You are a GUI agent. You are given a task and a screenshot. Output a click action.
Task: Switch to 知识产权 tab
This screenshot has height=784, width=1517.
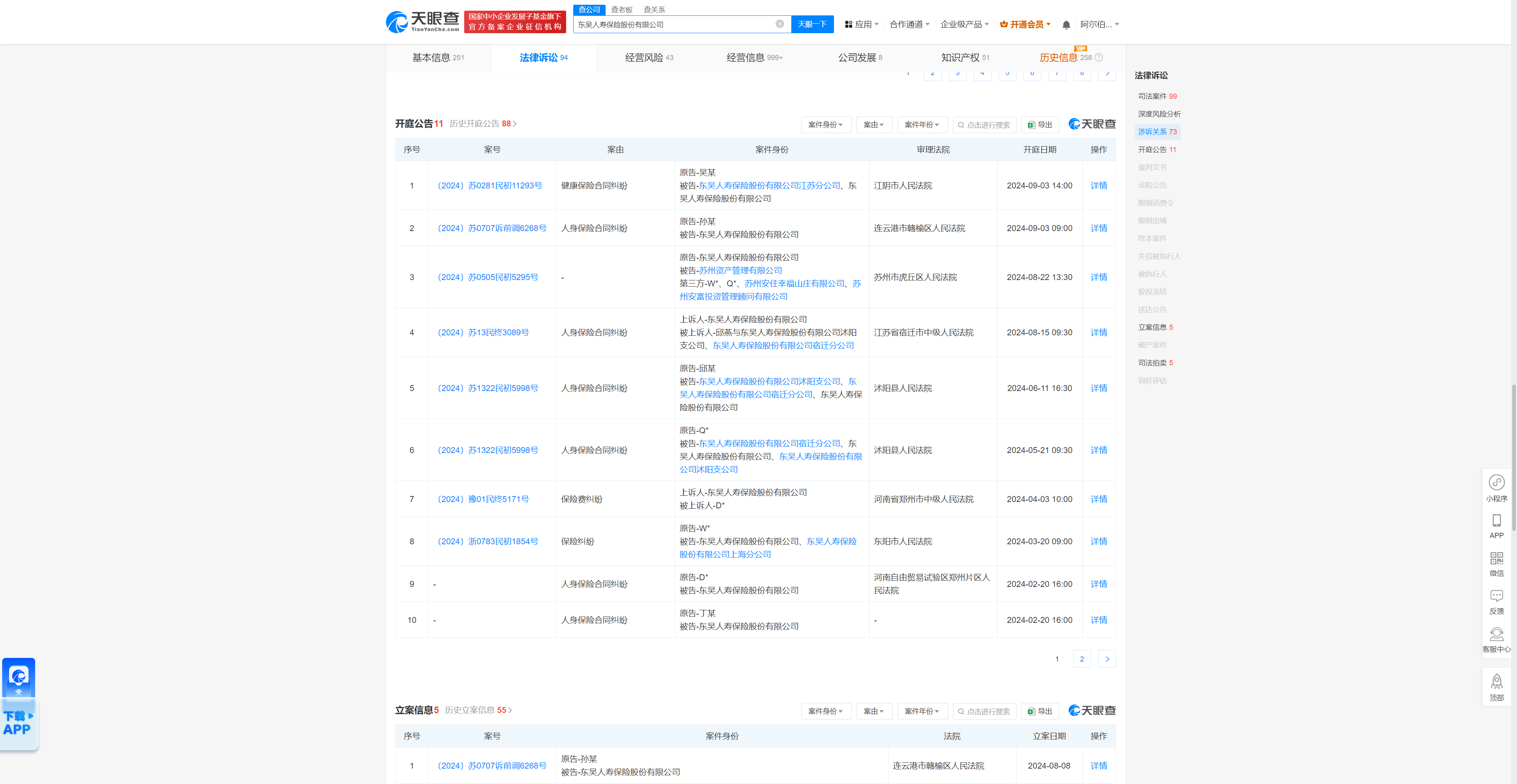[x=965, y=58]
